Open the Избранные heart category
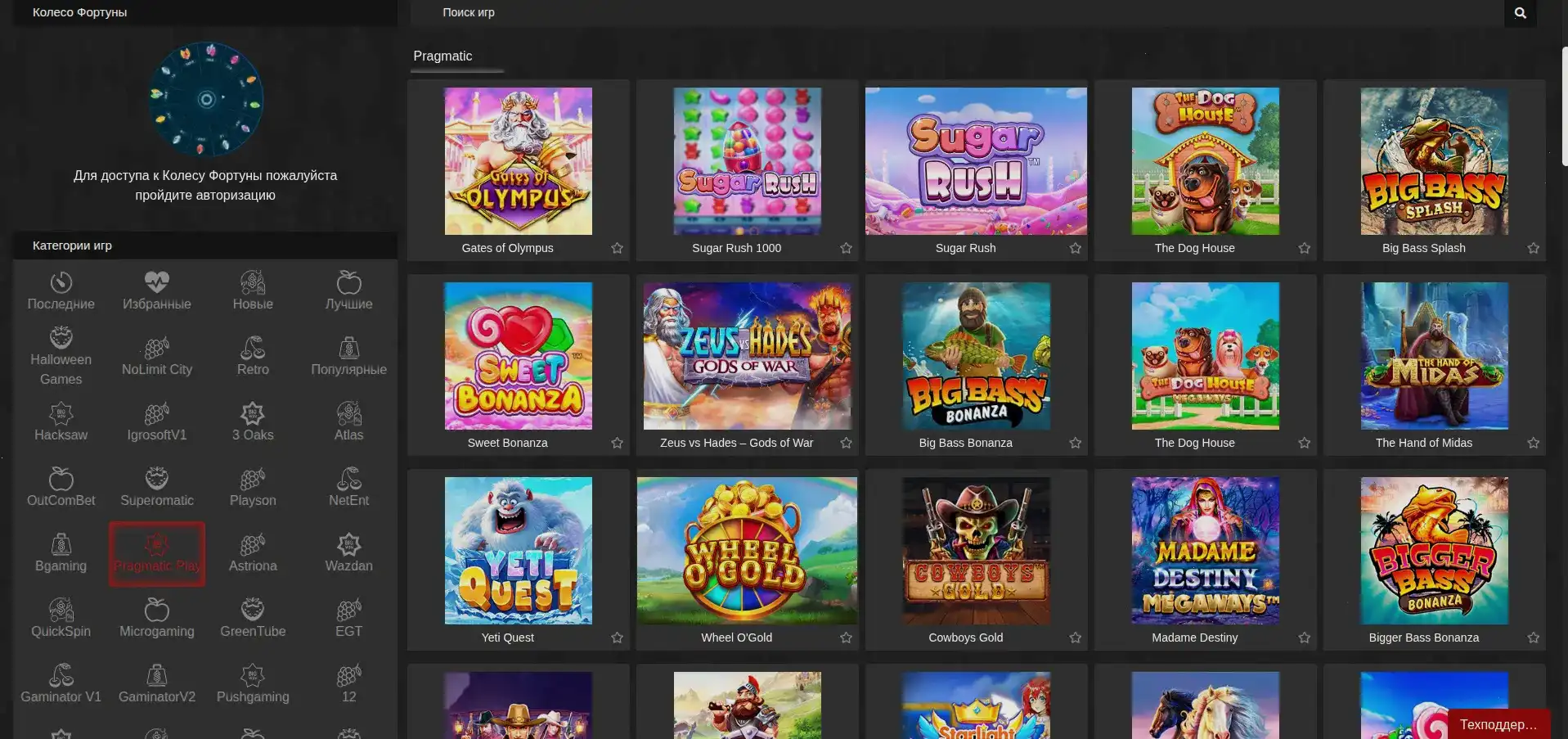 [x=156, y=291]
